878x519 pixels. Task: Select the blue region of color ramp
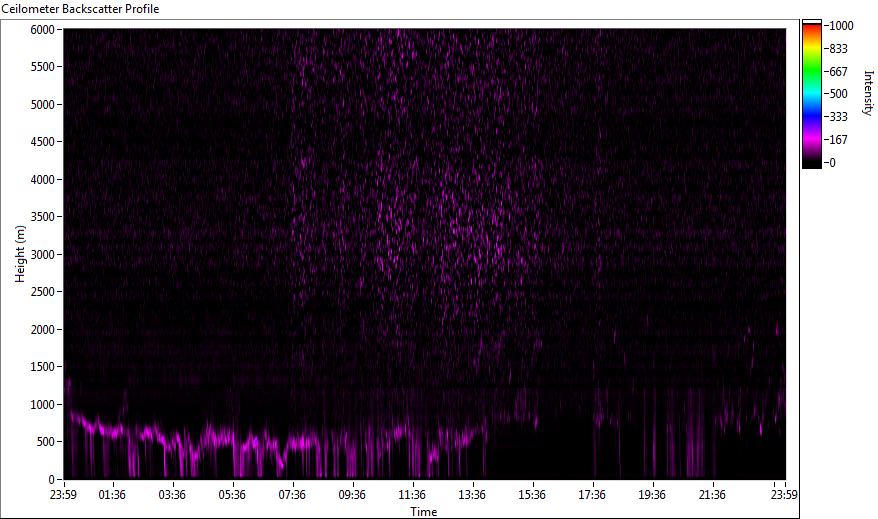click(811, 118)
